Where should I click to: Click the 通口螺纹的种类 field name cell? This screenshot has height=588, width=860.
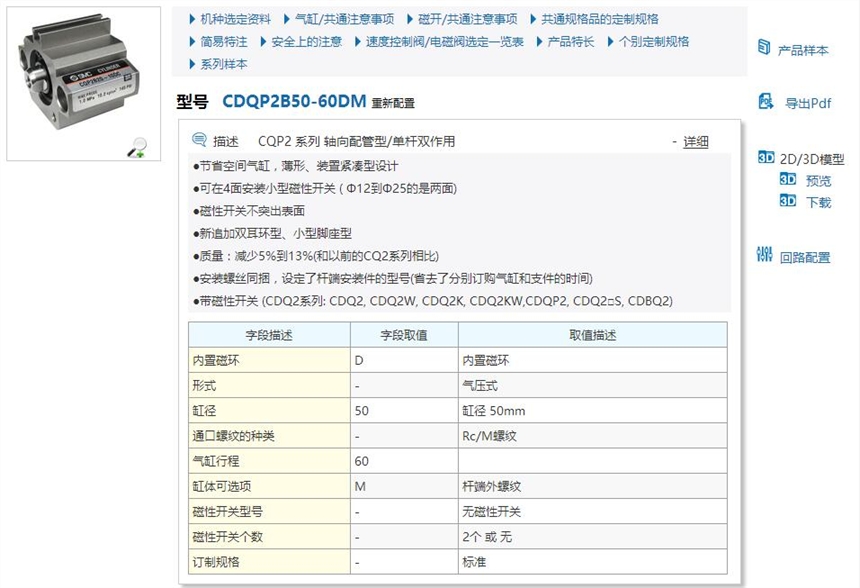[x=269, y=436]
